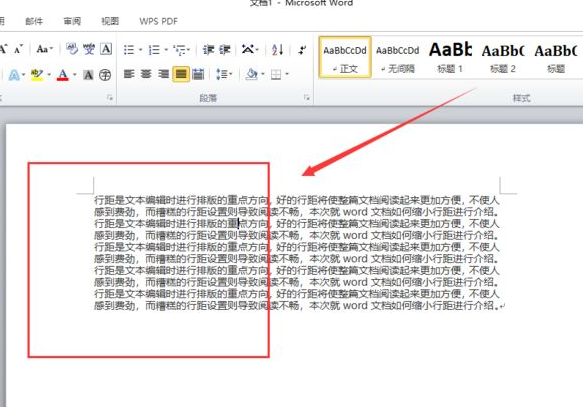Image resolution: width=583 pixels, height=407 pixels.
Task: Open line spacing dropdown
Action: (224, 74)
